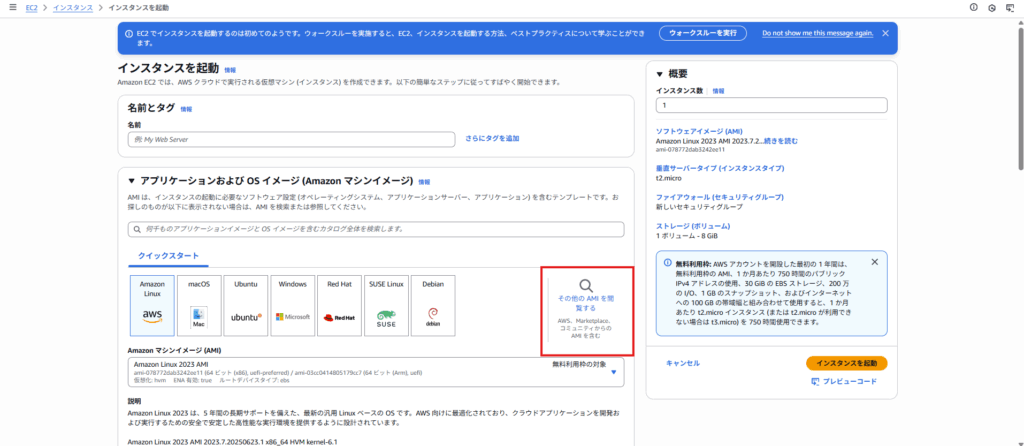The height and width of the screenshot is (446, 1024).
Task: Focus the AMI catalog search field
Action: pos(376,229)
